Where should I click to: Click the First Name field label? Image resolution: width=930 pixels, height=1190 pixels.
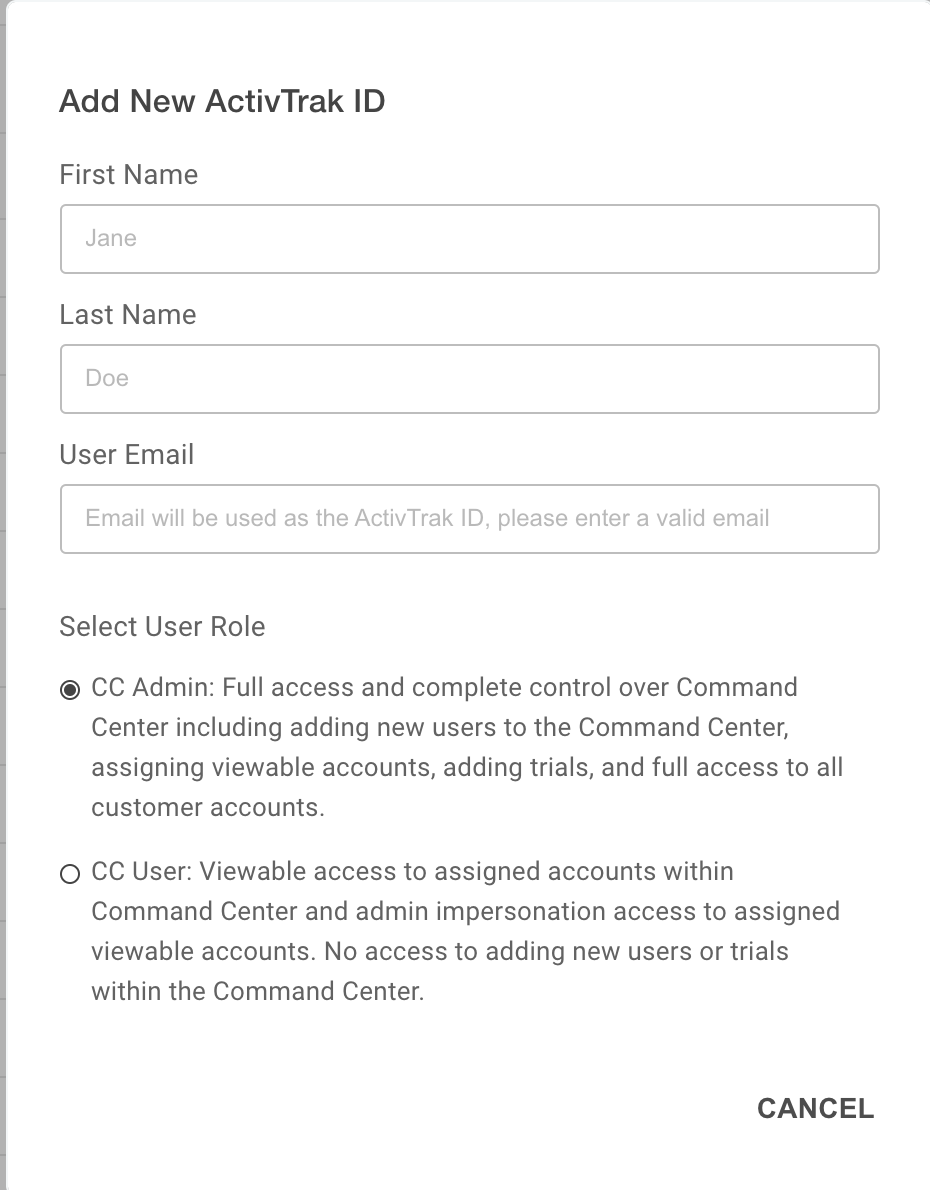(x=128, y=175)
